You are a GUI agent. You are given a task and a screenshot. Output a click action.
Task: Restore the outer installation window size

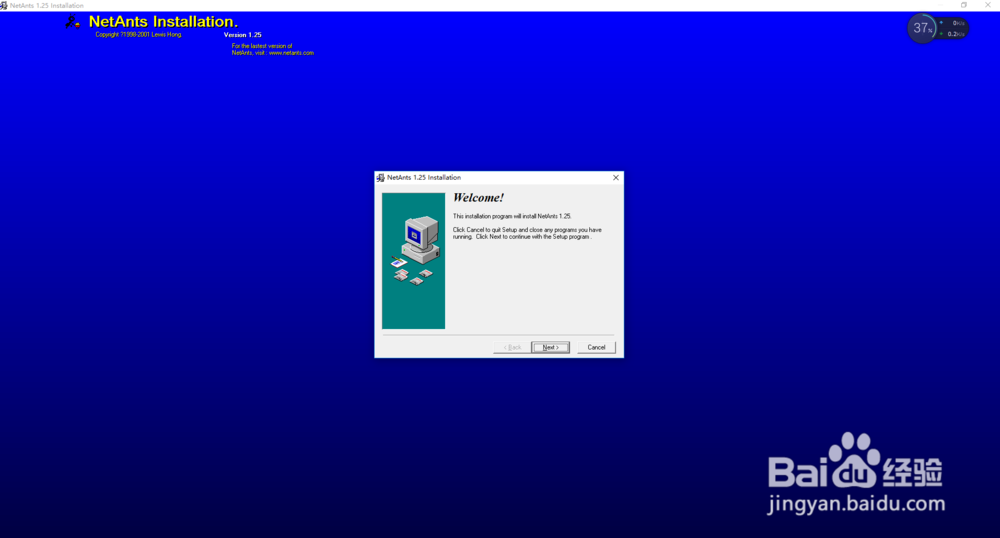point(964,5)
